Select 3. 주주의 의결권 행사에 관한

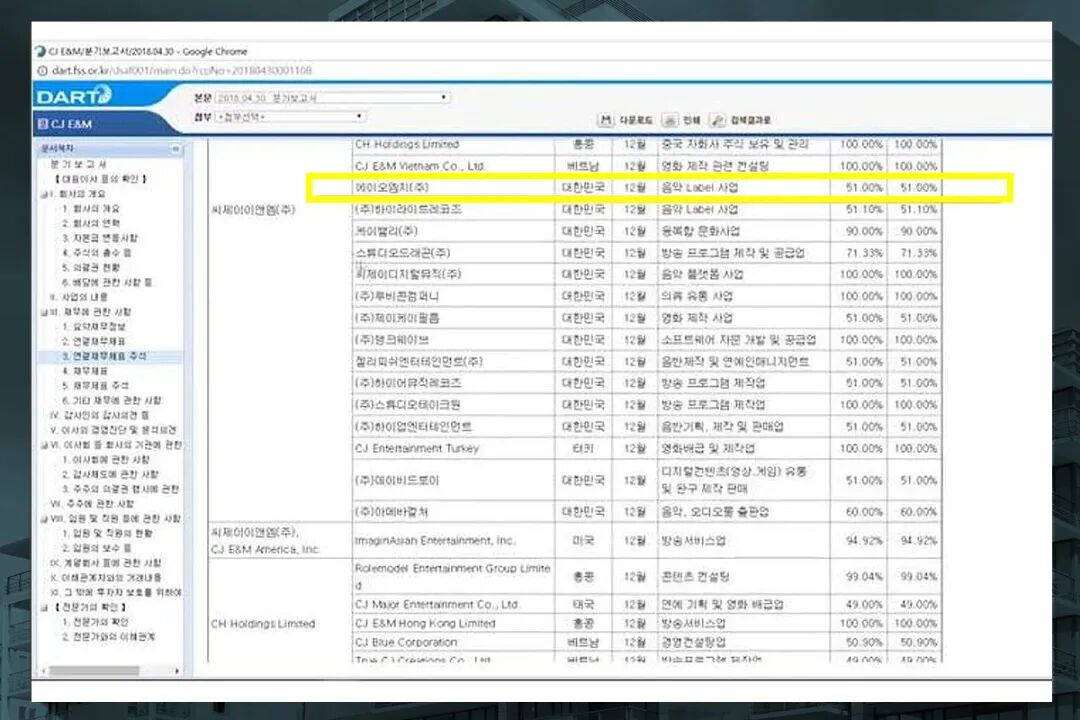pyautogui.click(x=120, y=489)
